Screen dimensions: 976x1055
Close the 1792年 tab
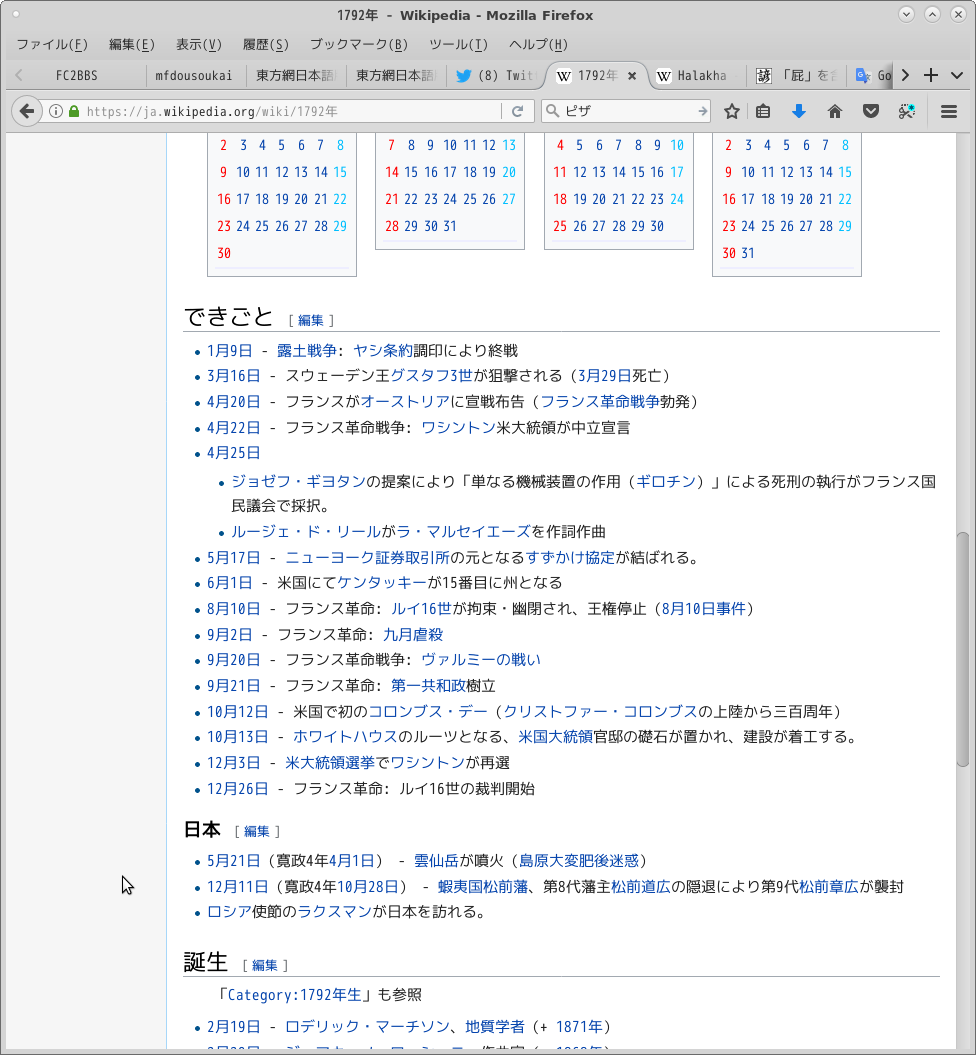(632, 76)
